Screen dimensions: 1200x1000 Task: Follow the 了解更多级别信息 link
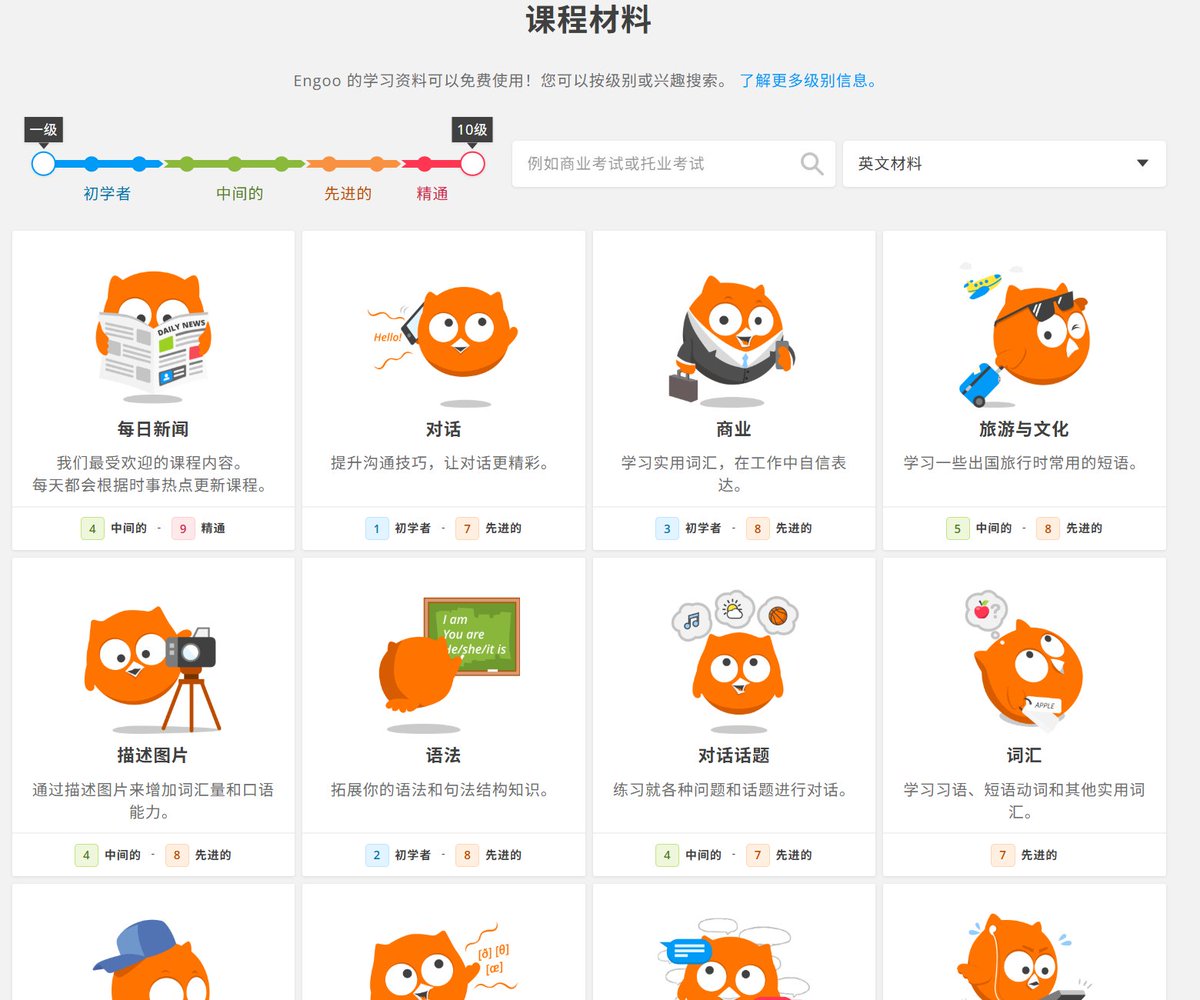pyautogui.click(x=808, y=81)
